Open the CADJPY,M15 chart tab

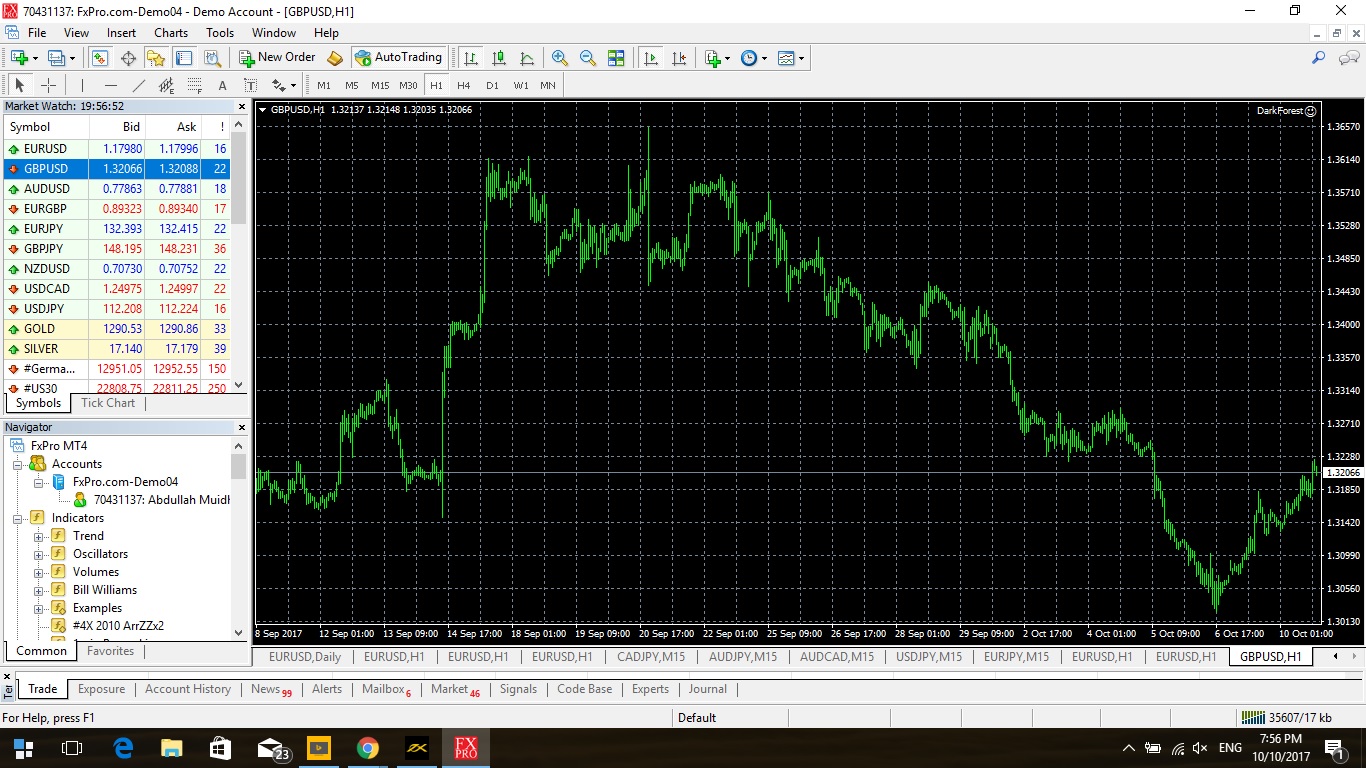(651, 657)
